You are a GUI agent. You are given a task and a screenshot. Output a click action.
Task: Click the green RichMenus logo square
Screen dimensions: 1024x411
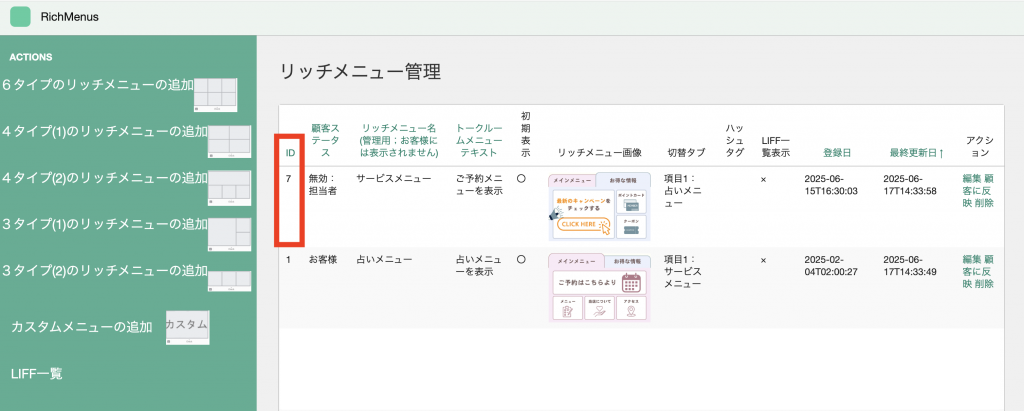point(20,16)
